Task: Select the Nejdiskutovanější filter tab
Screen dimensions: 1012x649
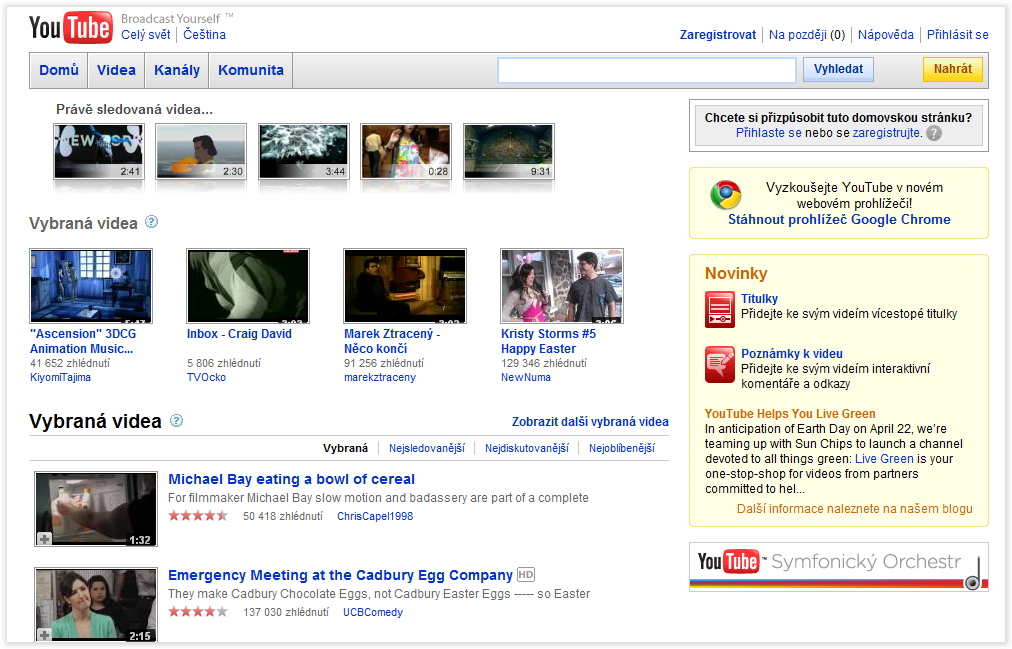Action: (x=527, y=448)
